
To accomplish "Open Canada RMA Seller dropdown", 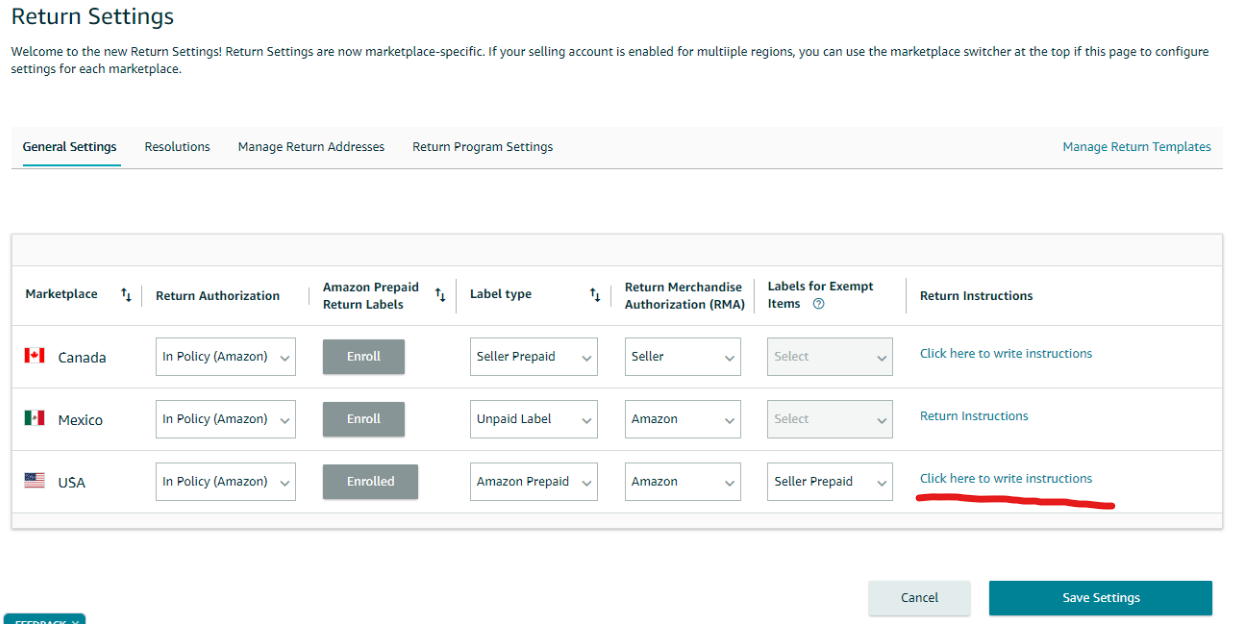I will 683,357.
